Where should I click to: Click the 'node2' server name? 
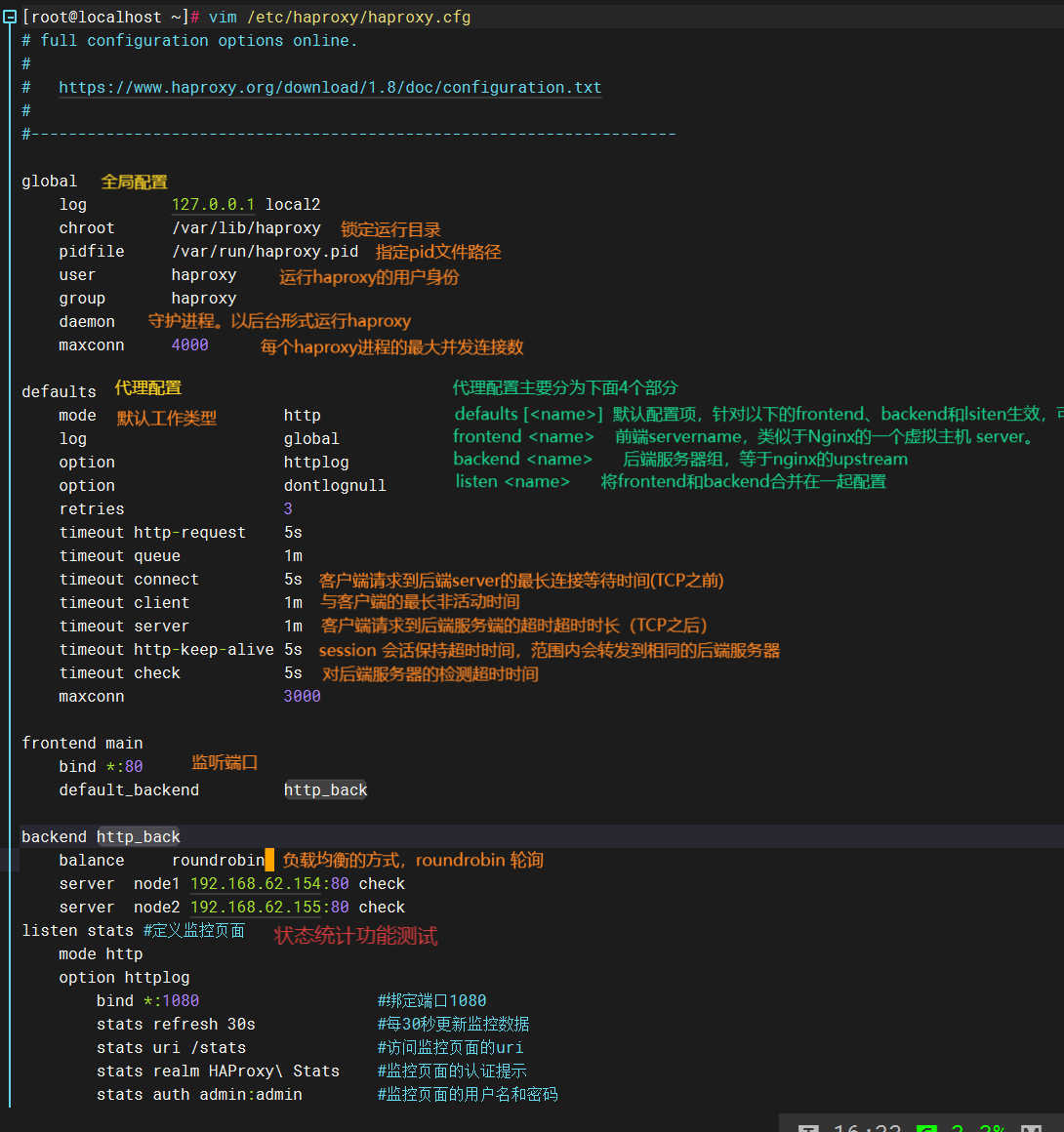[x=157, y=907]
